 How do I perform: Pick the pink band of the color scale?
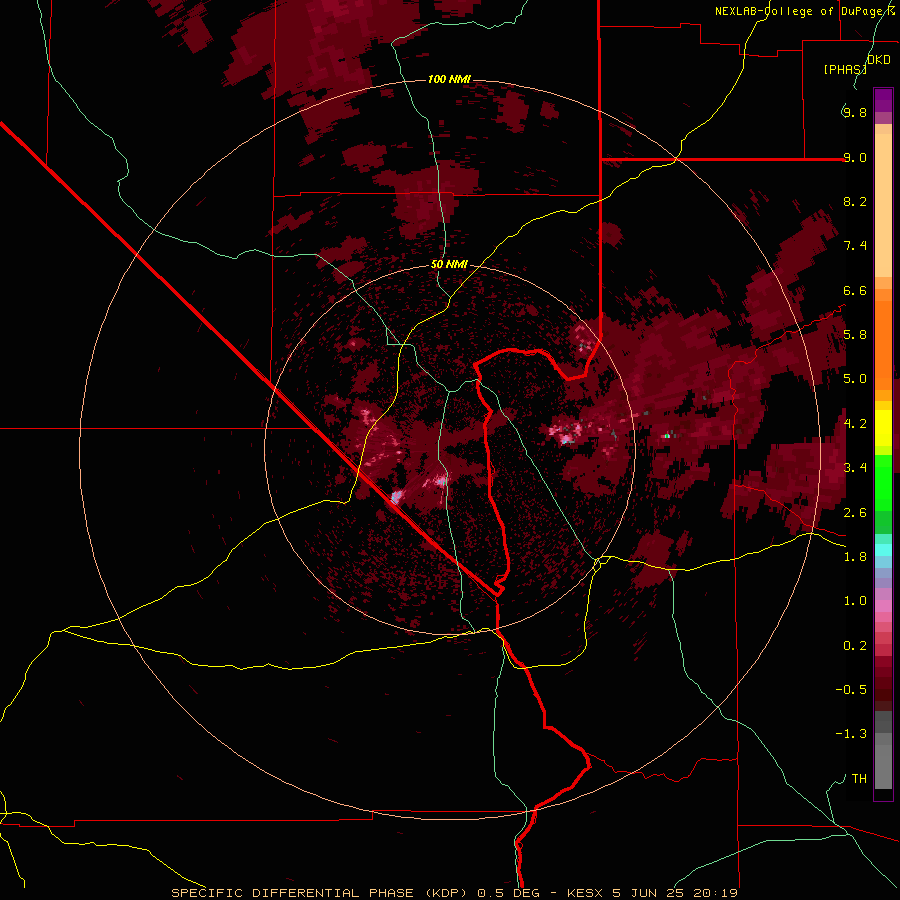point(883,606)
